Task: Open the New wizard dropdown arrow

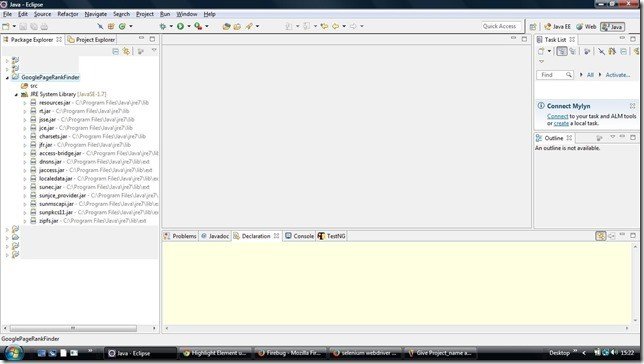Action: [x=14, y=26]
